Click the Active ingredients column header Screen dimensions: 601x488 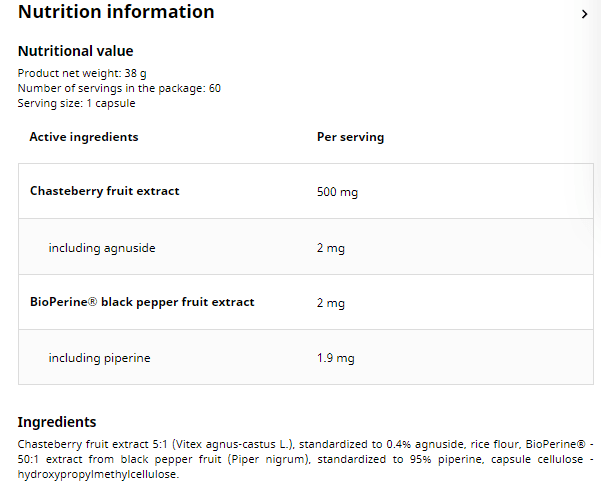click(84, 137)
